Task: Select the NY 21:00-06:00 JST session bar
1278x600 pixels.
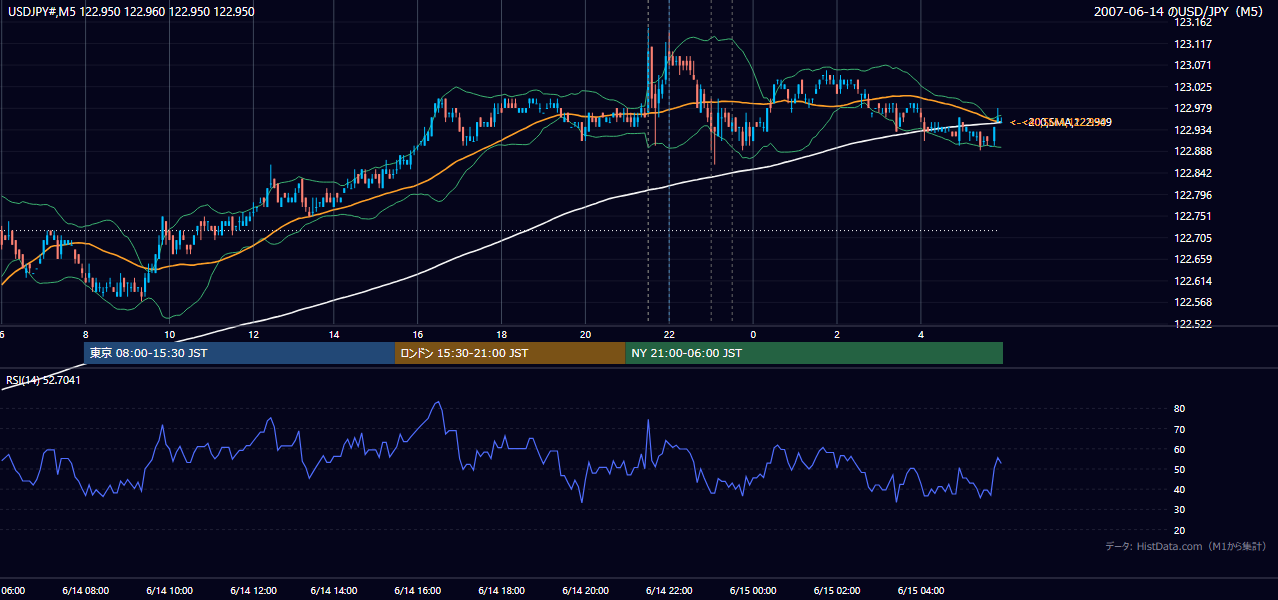Action: 814,353
